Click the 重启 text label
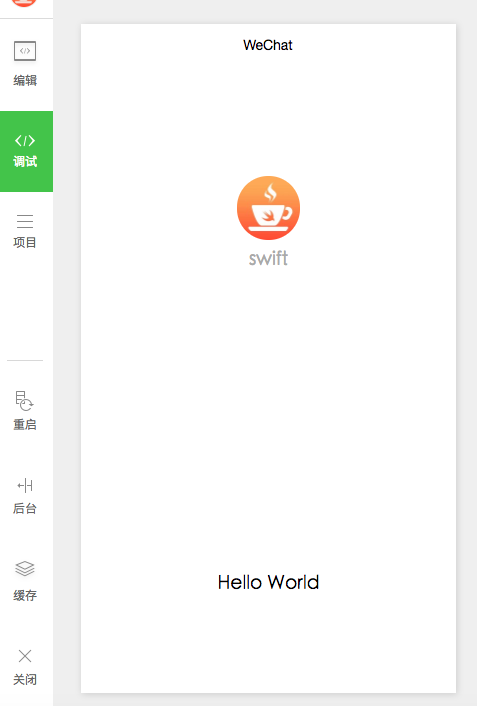This screenshot has width=477, height=706. [x=25, y=424]
